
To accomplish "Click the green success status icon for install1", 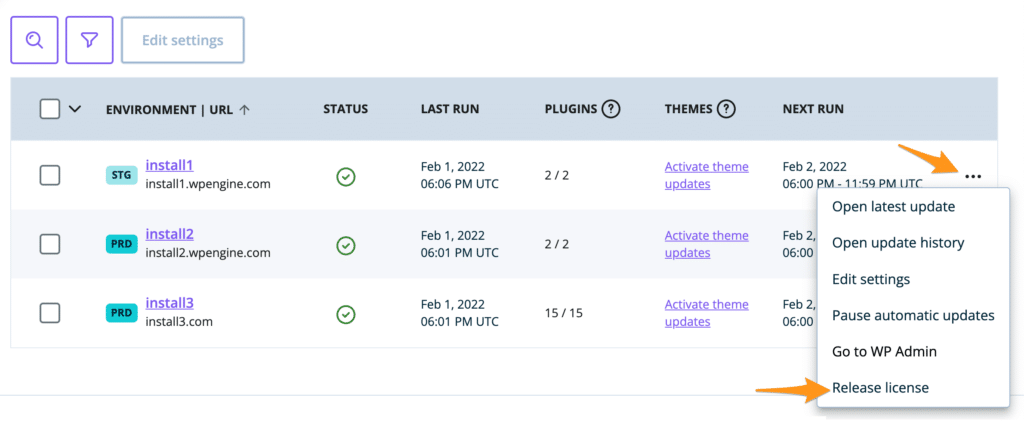I will [x=345, y=176].
